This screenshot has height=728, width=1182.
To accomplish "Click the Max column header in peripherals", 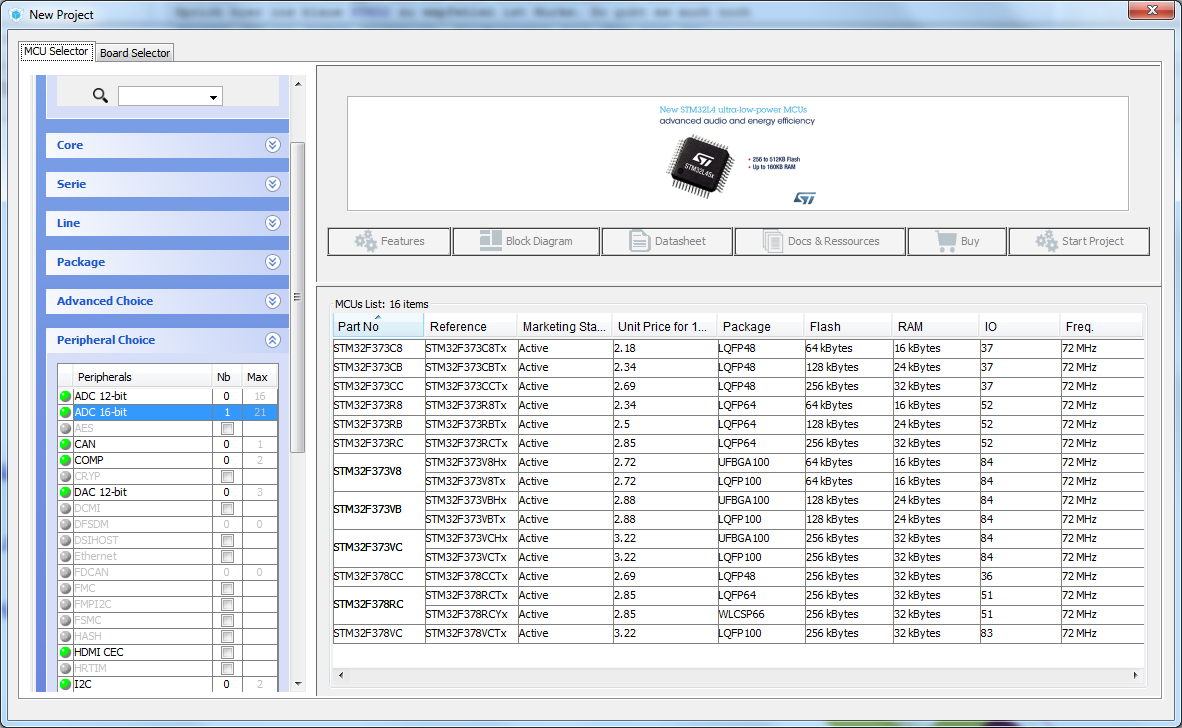I will (x=257, y=377).
